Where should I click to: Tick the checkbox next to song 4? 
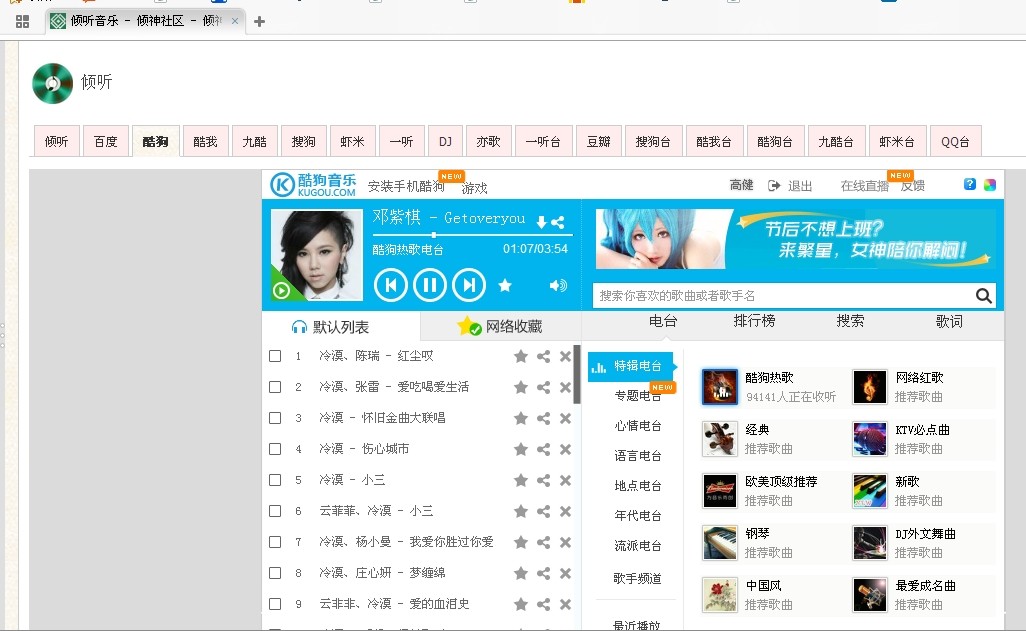(275, 449)
